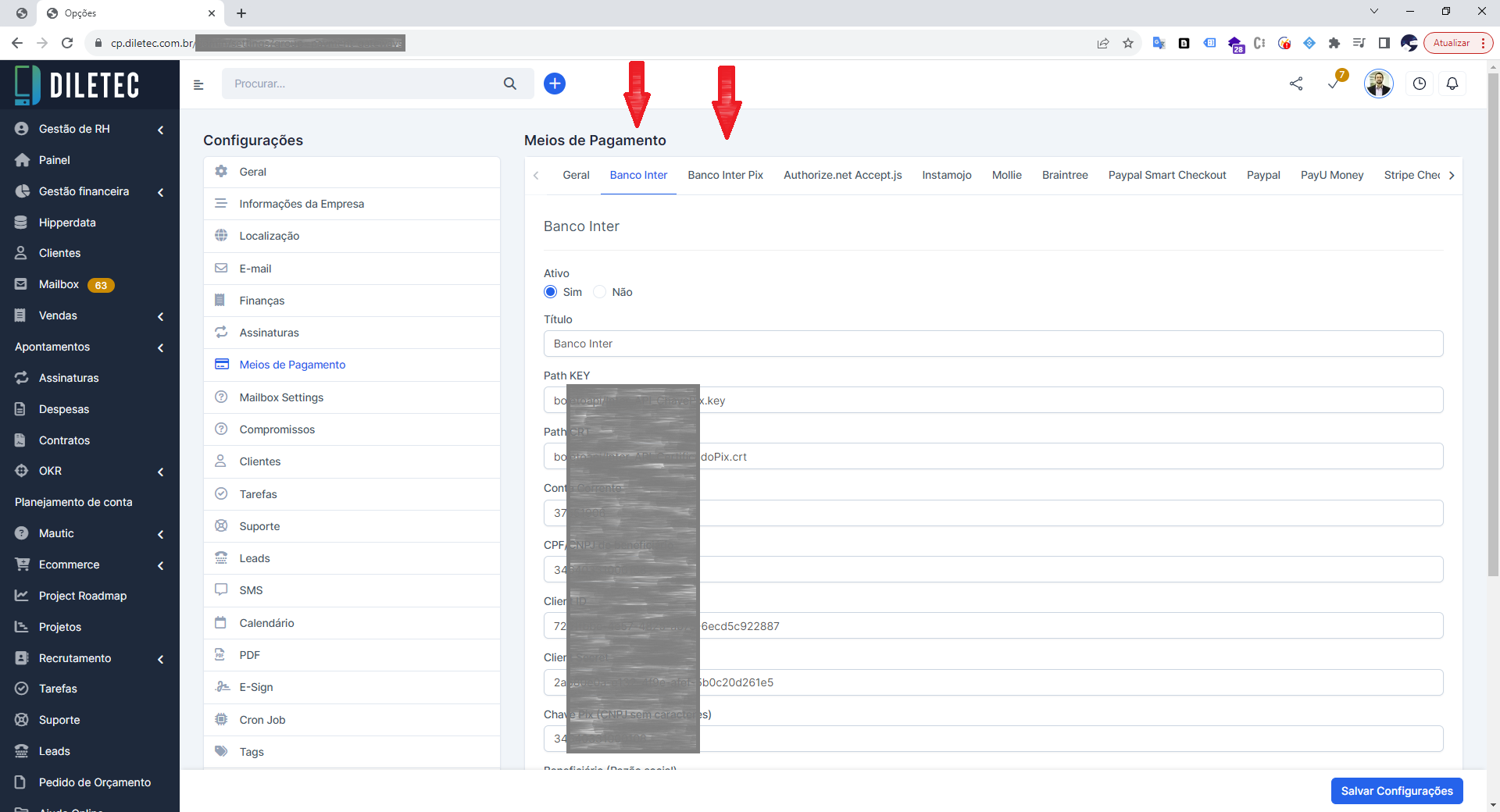Click the search magnifier icon

(510, 84)
